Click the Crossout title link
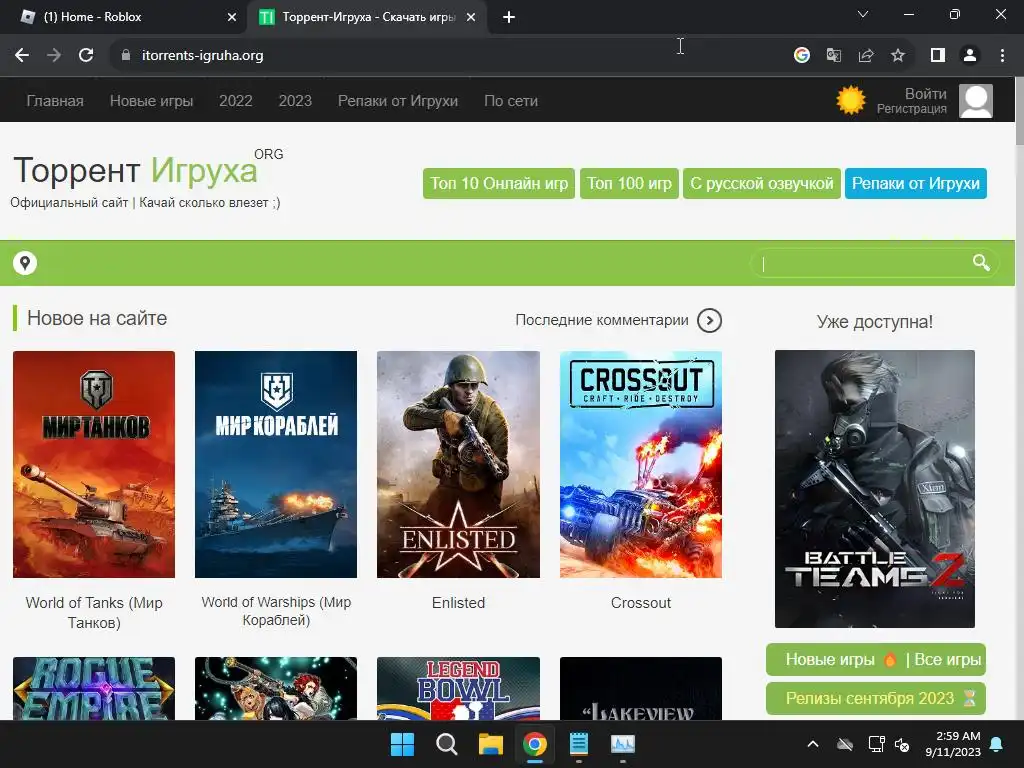Screen dimensions: 1024x768 tap(641, 603)
